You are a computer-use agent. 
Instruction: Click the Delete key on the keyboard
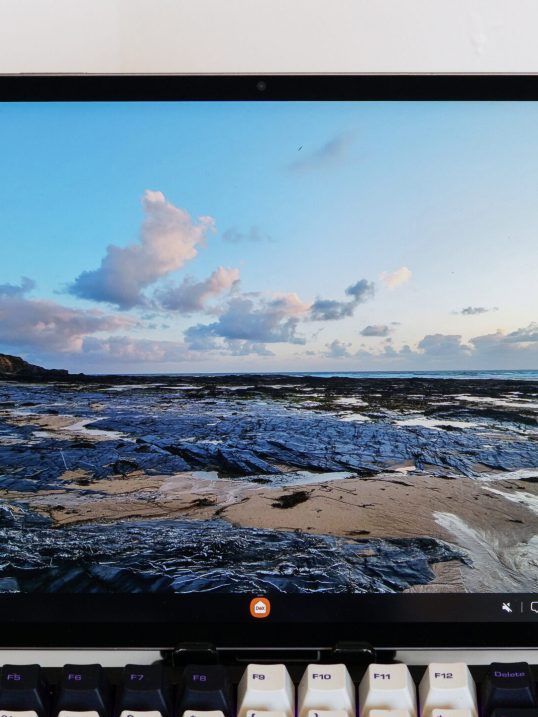[x=509, y=685]
